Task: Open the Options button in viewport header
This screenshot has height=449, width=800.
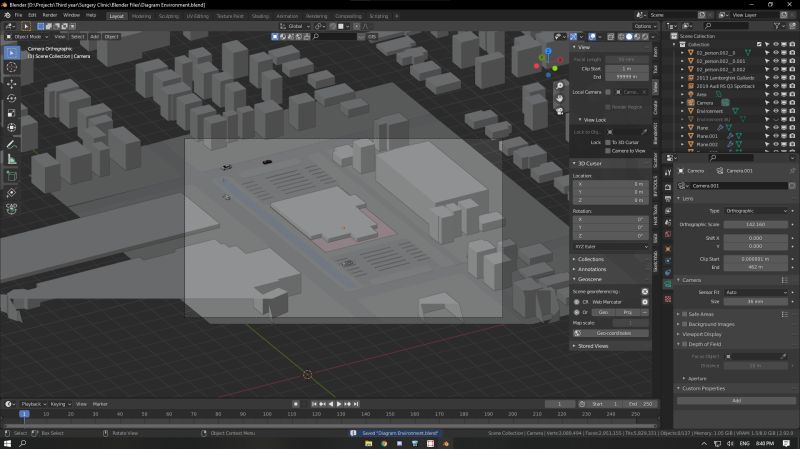Action: click(645, 26)
